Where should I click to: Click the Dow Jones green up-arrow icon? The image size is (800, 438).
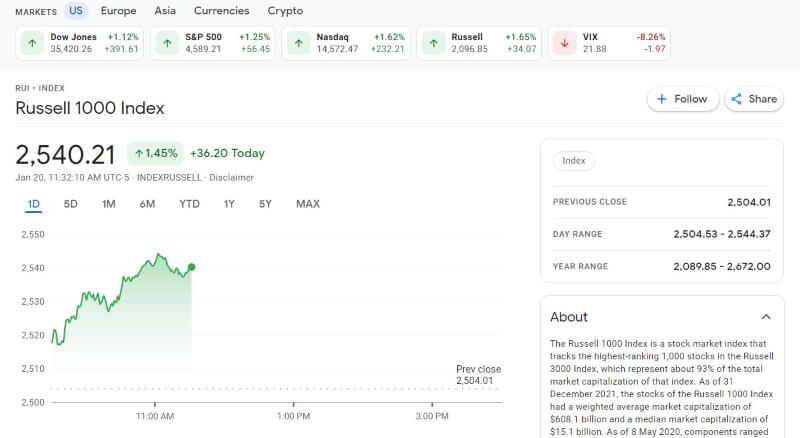32,43
